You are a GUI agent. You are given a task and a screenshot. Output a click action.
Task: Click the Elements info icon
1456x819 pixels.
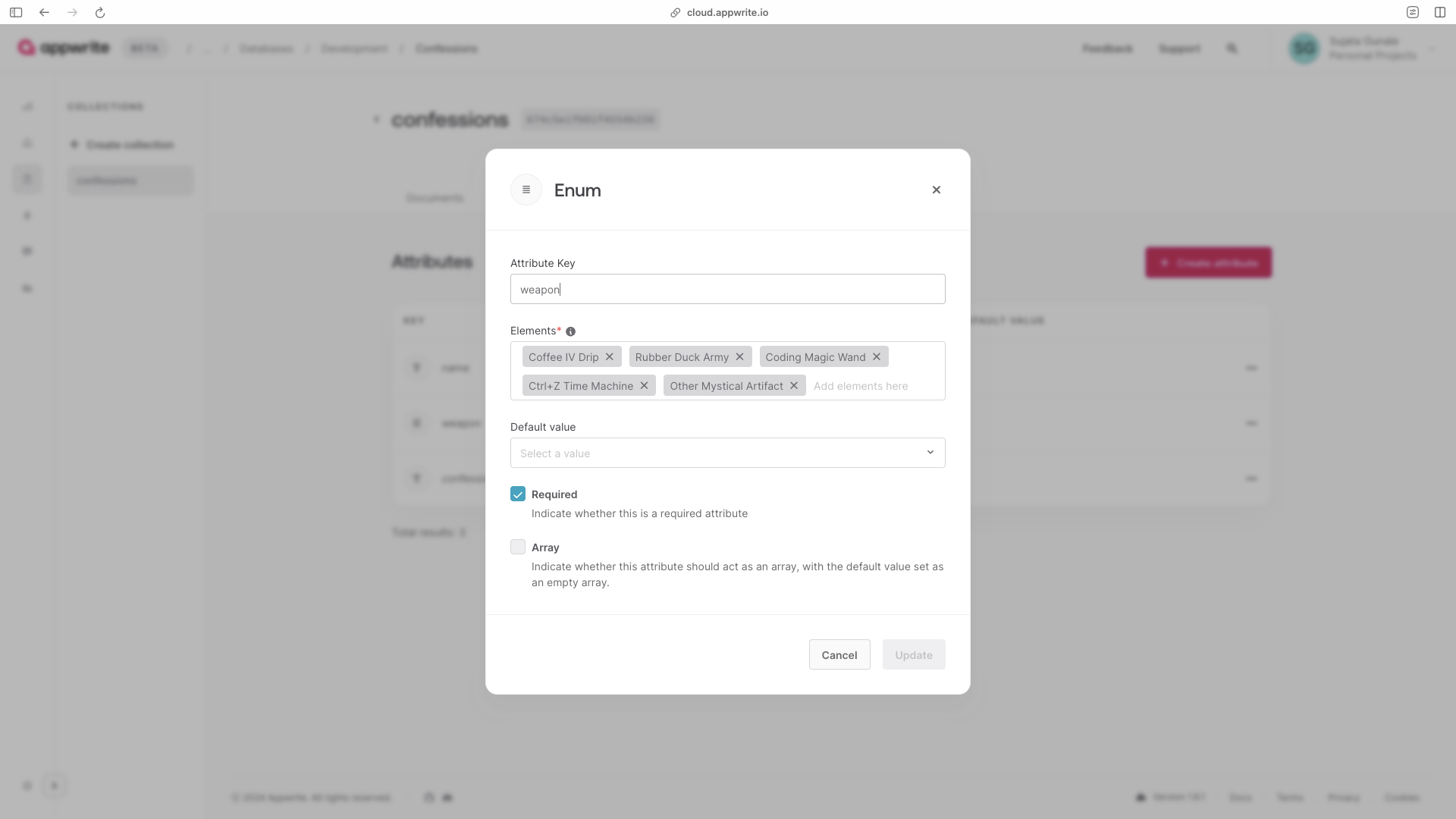[571, 331]
